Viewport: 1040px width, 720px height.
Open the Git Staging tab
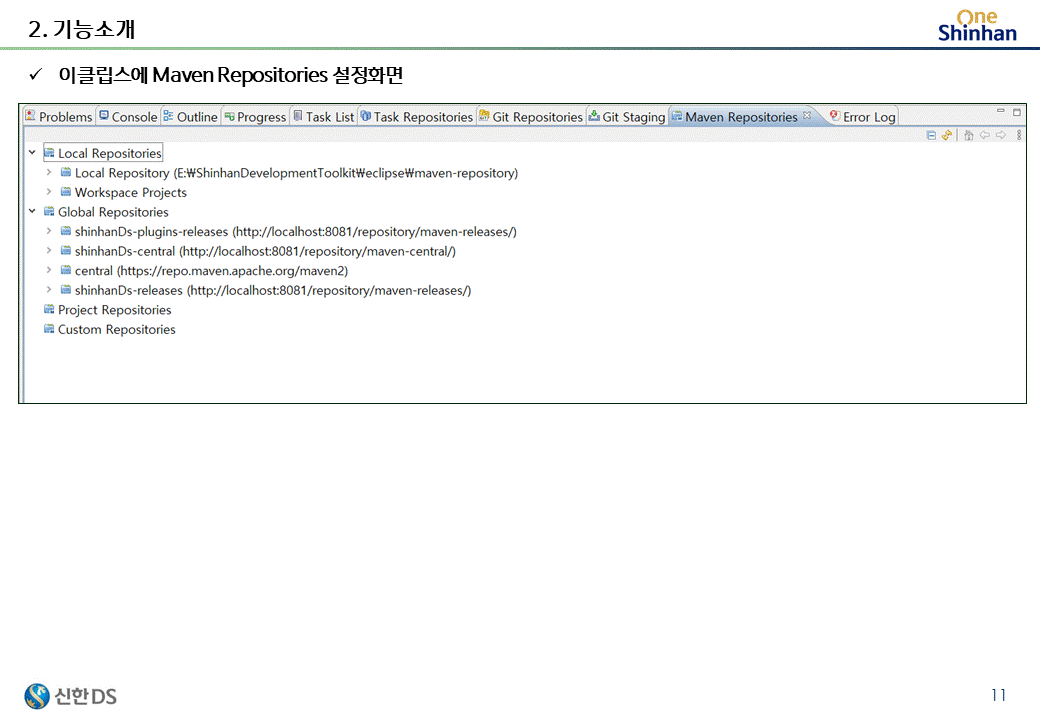click(627, 117)
